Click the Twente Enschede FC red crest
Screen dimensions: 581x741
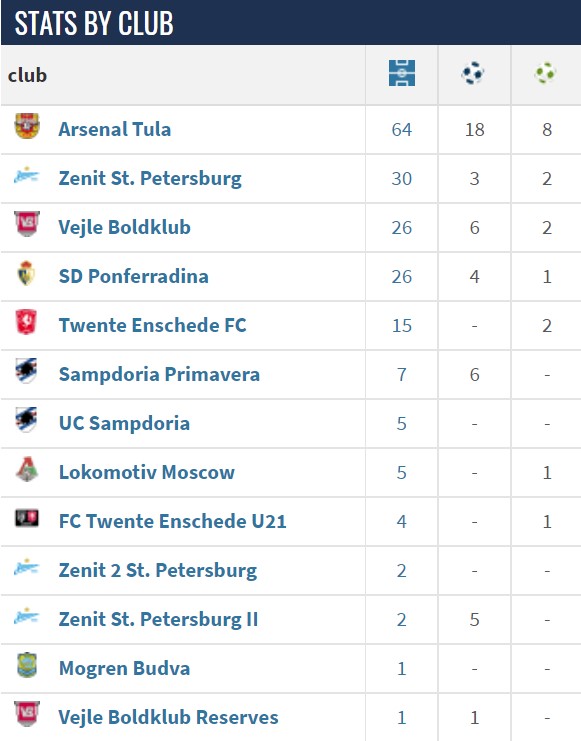[x=26, y=322]
